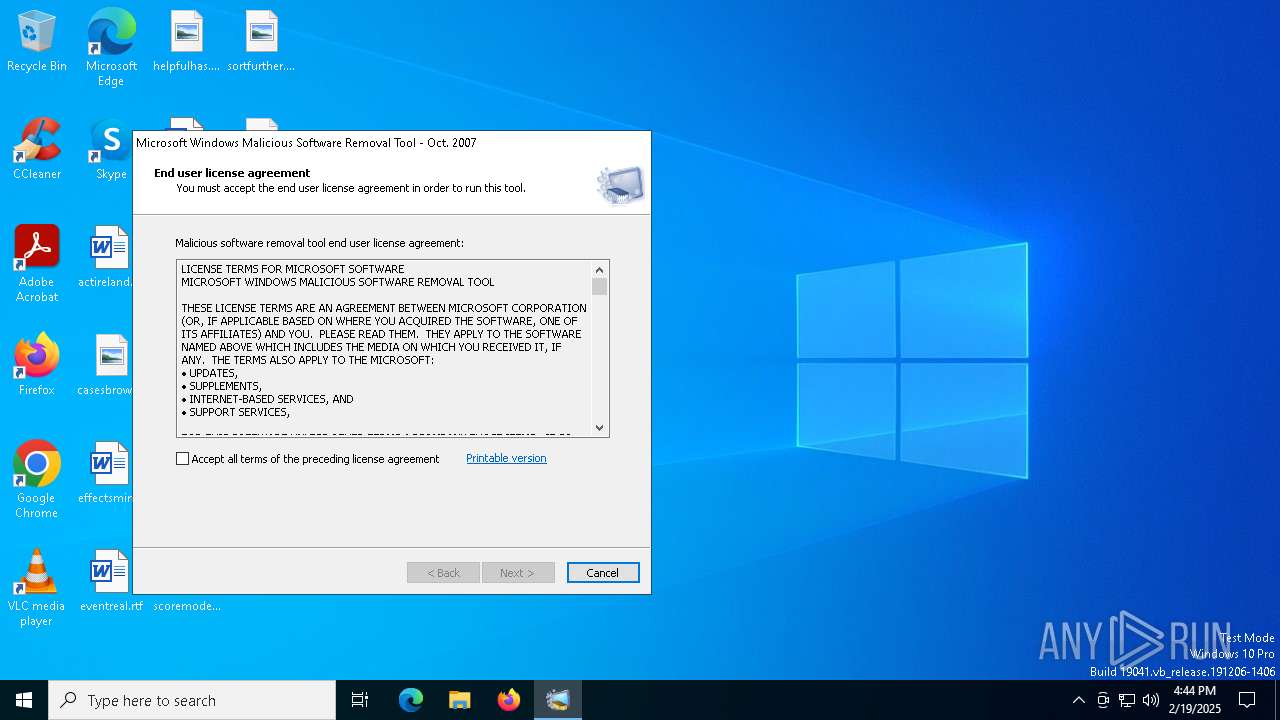1280x720 pixels.
Task: Select the Microsoft Edge desktop shortcut
Action: pos(111,47)
